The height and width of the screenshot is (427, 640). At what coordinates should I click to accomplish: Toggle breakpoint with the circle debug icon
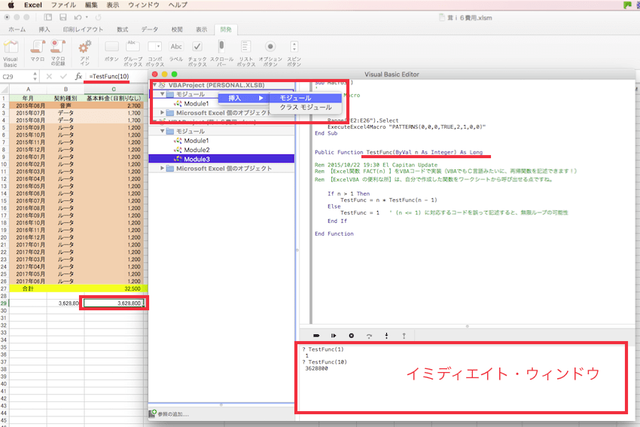click(x=351, y=336)
